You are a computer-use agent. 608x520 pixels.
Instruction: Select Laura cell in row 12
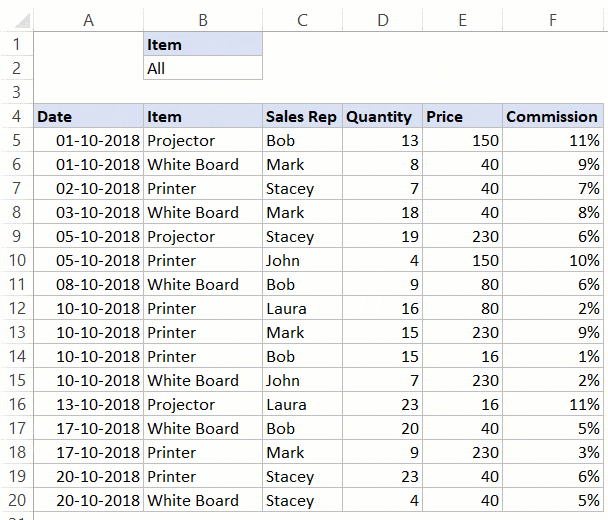pyautogui.click(x=302, y=308)
